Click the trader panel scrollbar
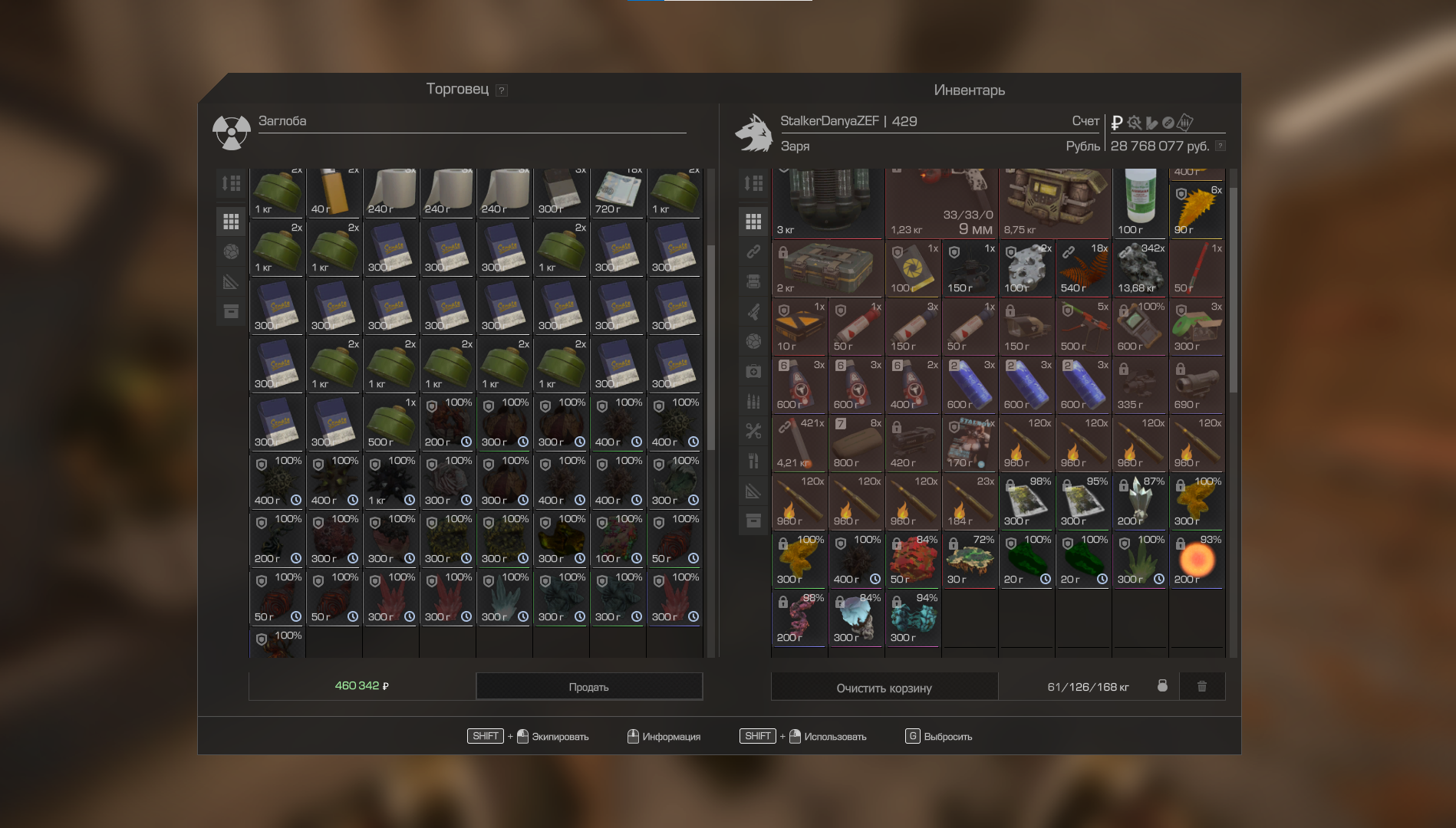The height and width of the screenshot is (828, 1456). [x=711, y=347]
